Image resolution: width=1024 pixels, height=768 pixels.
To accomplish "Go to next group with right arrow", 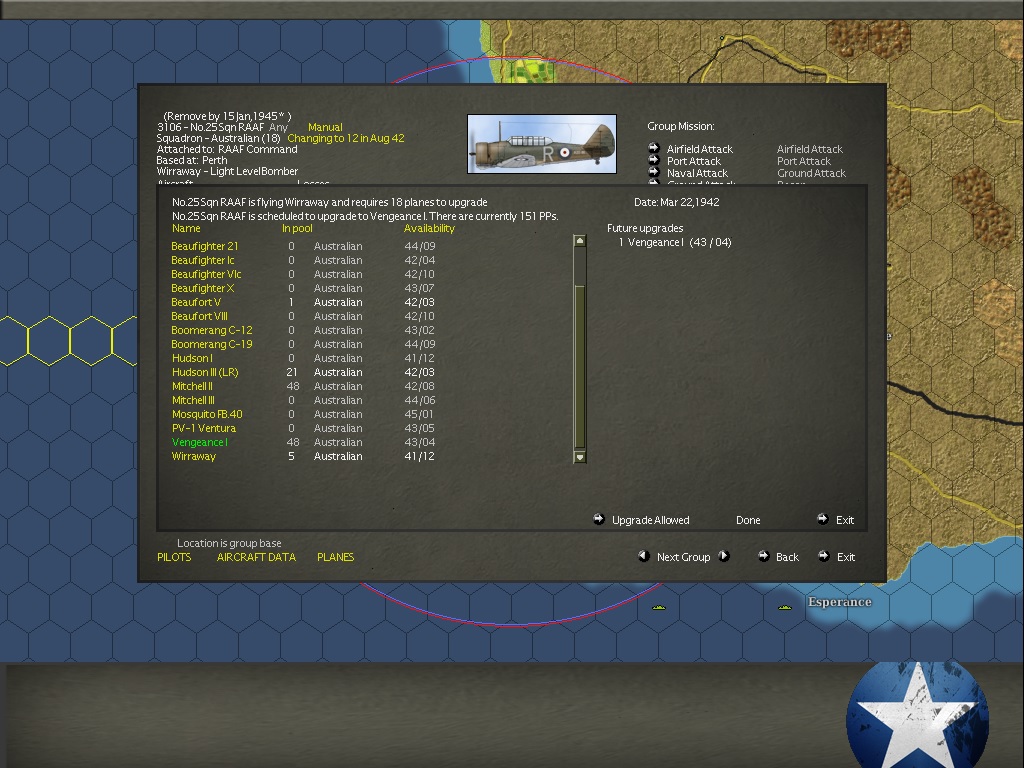I will (724, 556).
